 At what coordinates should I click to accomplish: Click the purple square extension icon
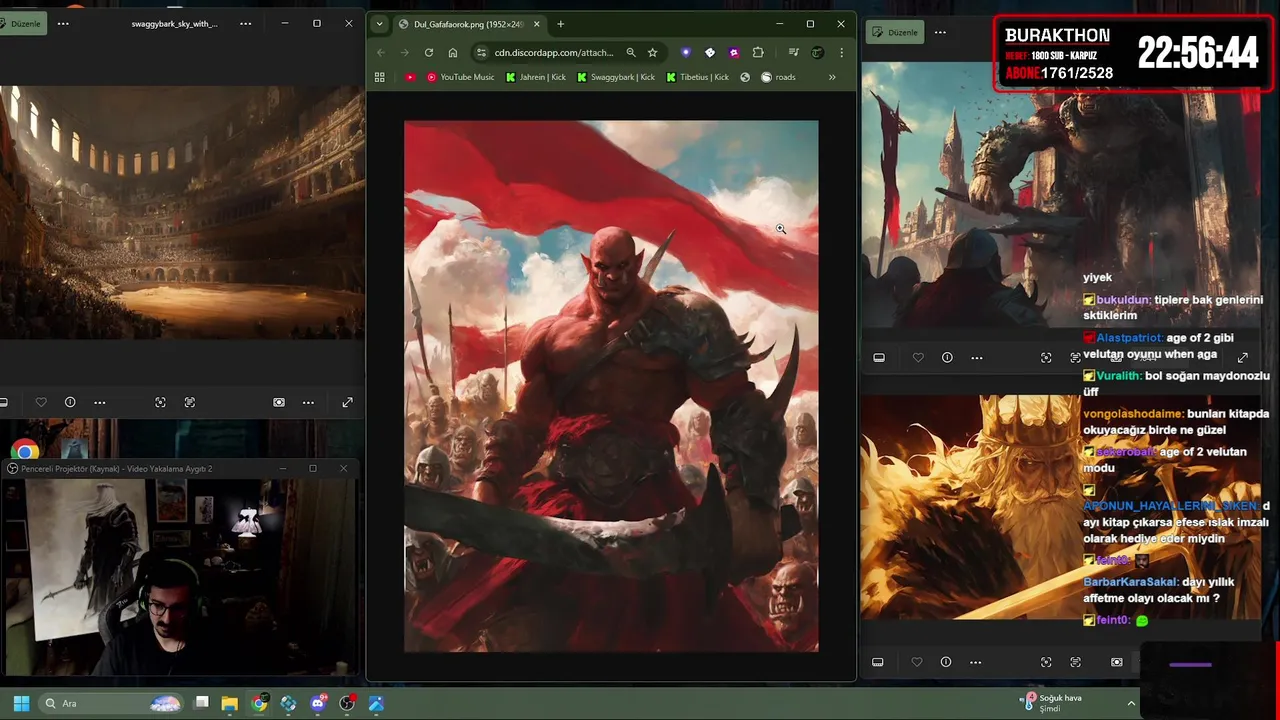pyautogui.click(x=734, y=52)
